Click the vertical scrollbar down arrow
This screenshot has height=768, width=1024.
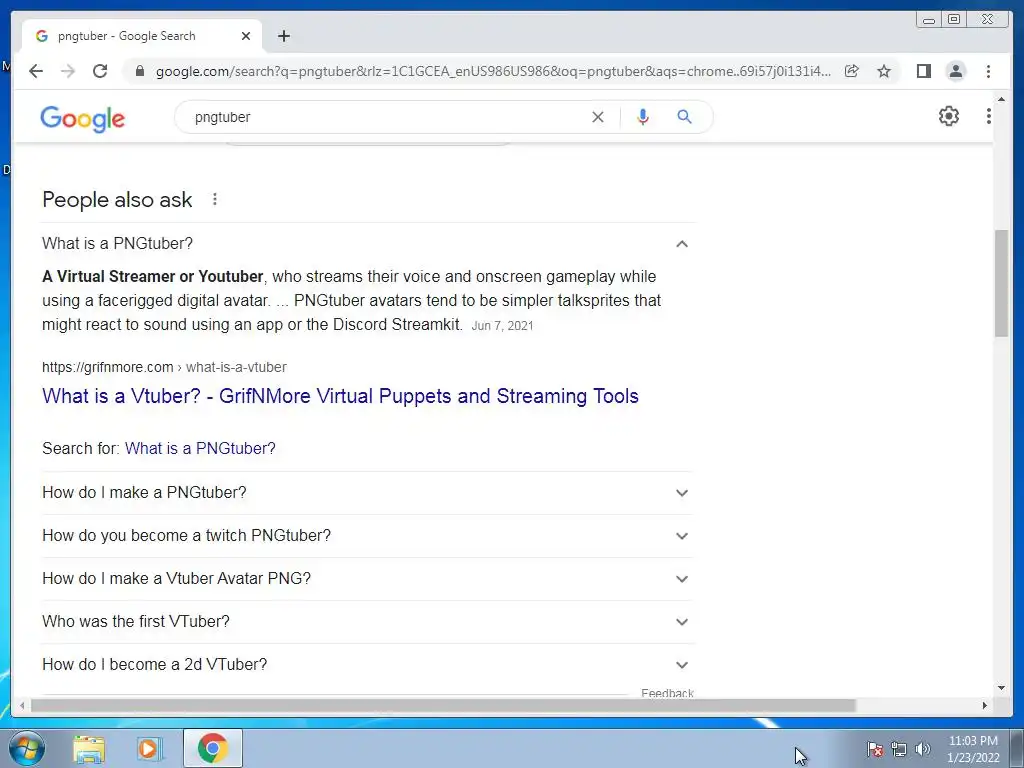1001,688
